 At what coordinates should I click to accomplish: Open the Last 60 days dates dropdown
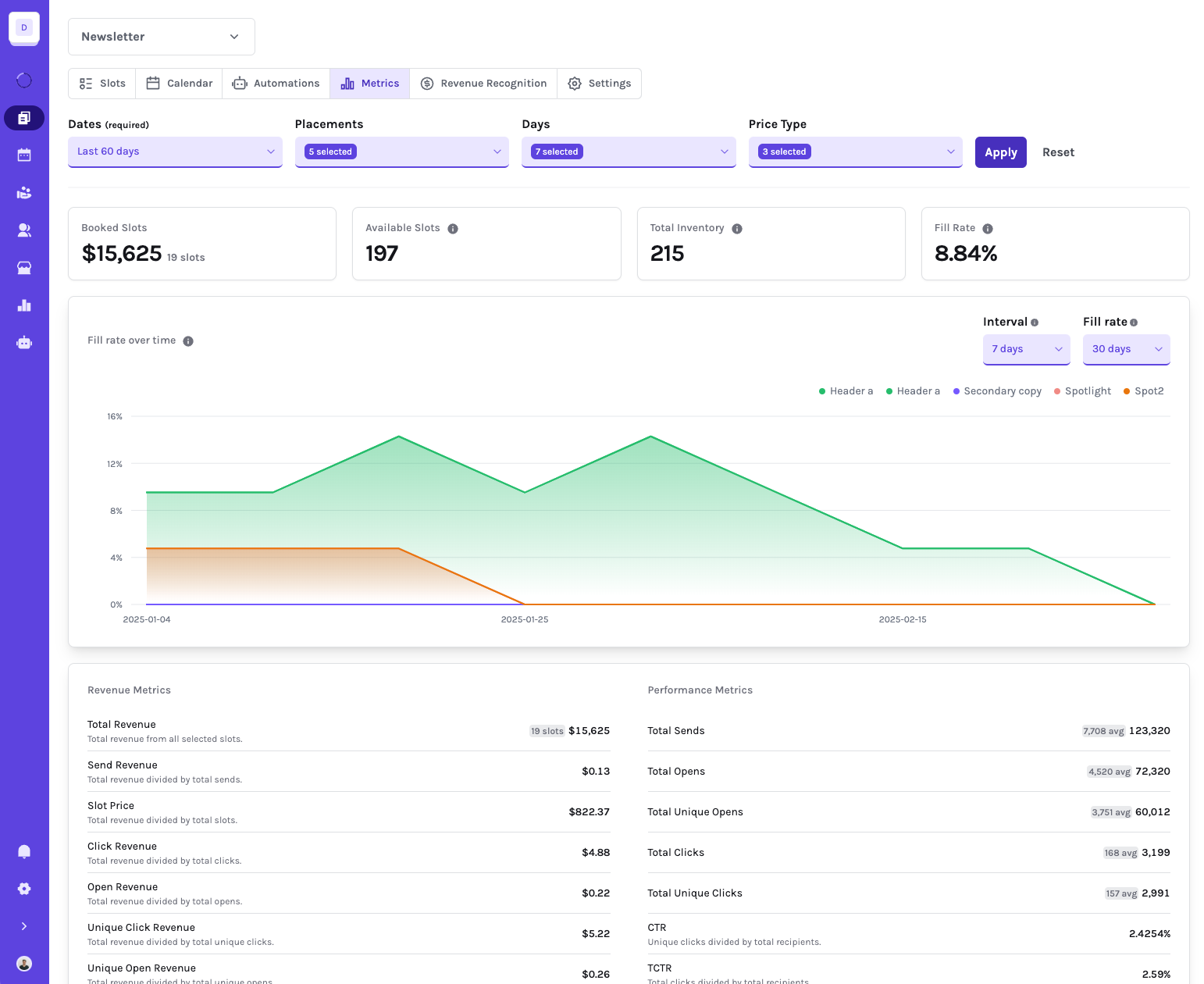[176, 152]
